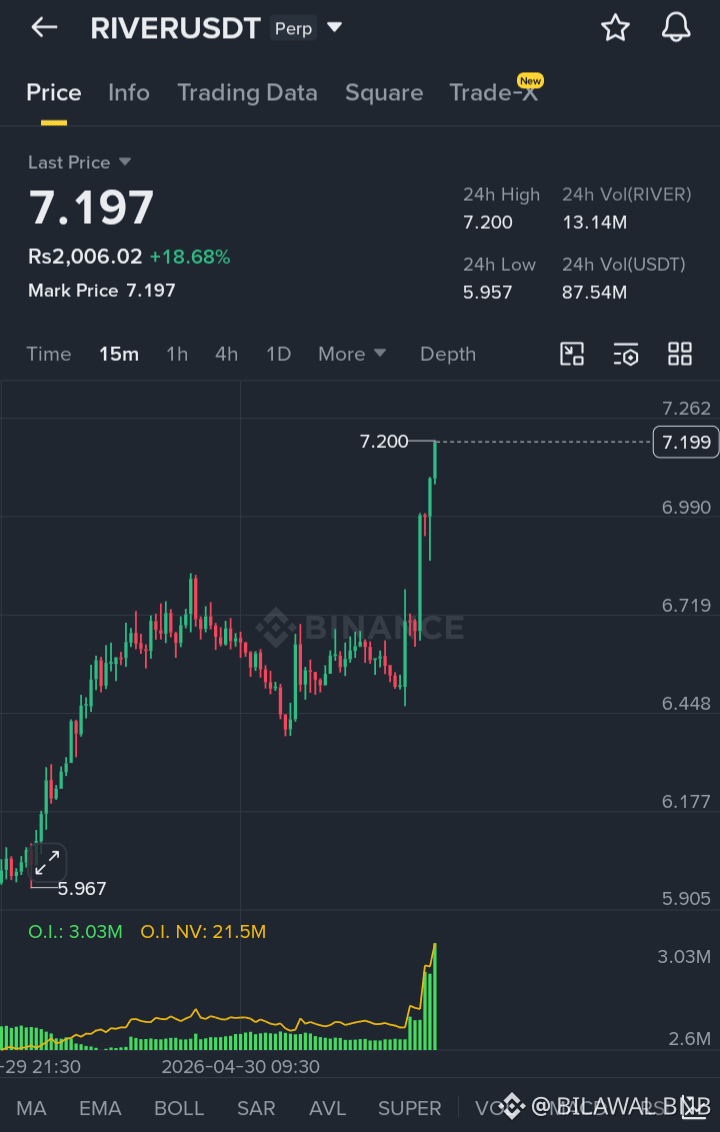The image size is (720, 1132).
Task: Toggle the MA indicator
Action: [31, 1107]
